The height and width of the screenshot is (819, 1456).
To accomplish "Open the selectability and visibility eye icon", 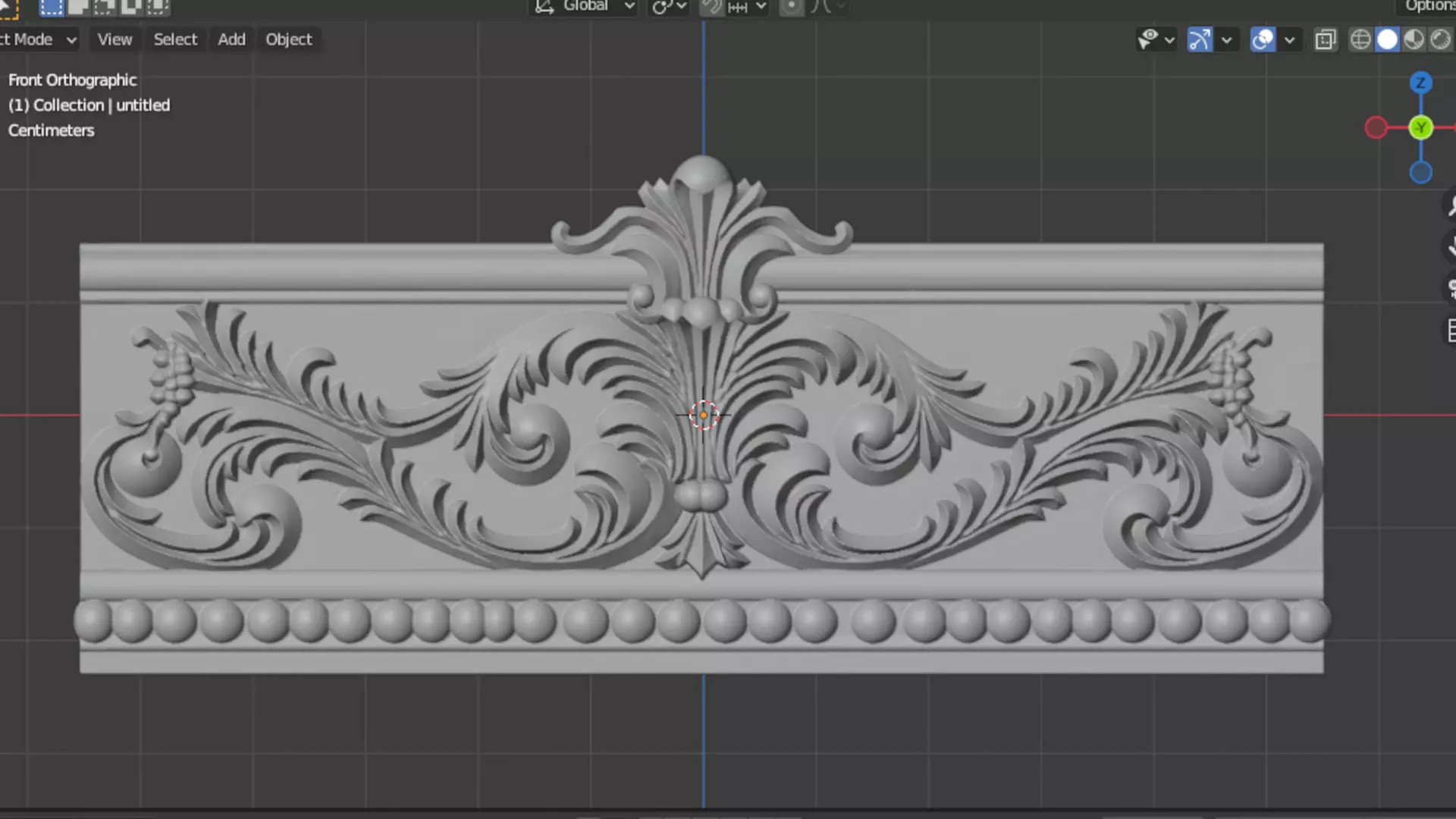I will click(1148, 39).
